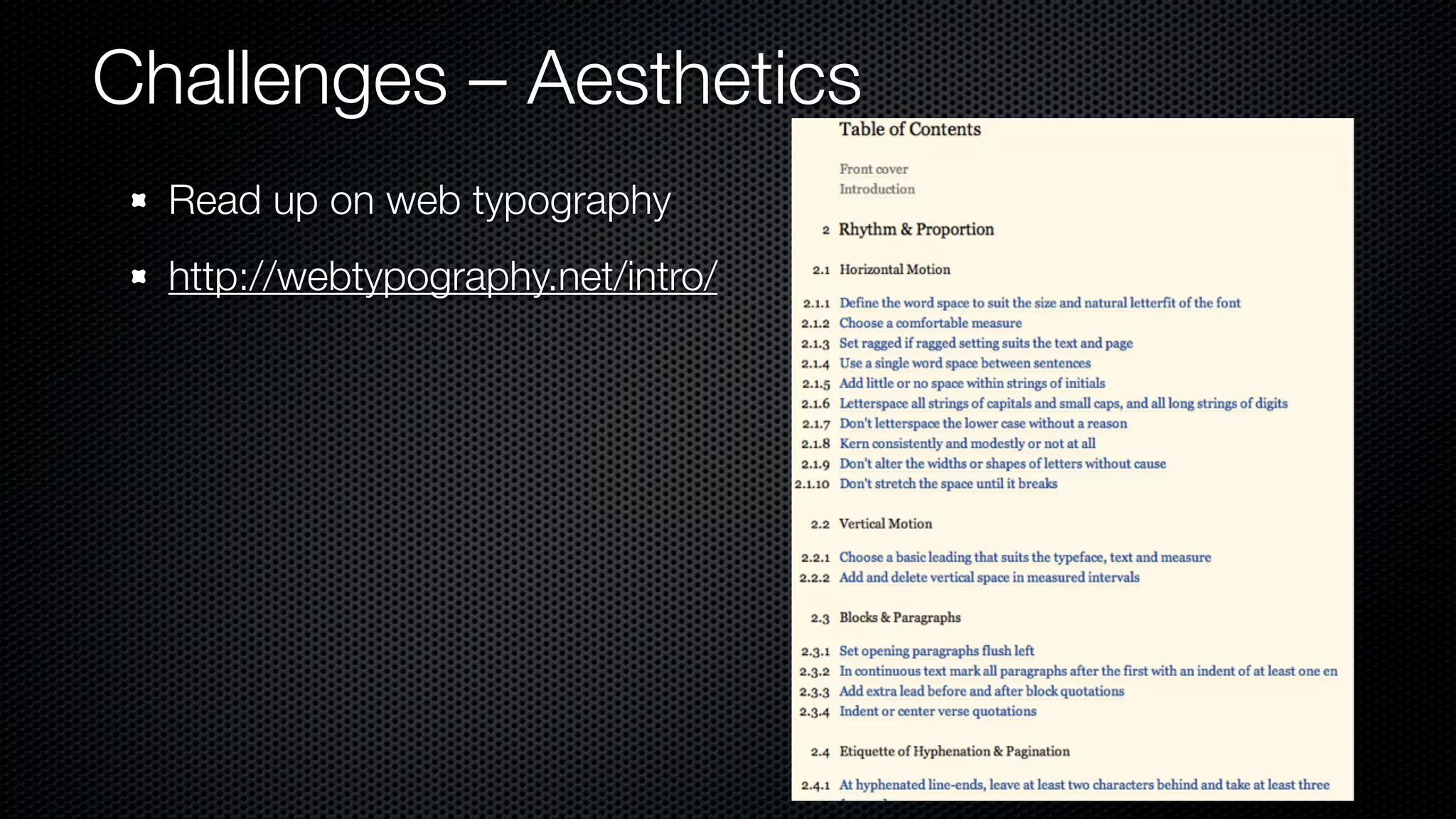
Task: Click the table of contents screenshot image
Action: [1072, 459]
